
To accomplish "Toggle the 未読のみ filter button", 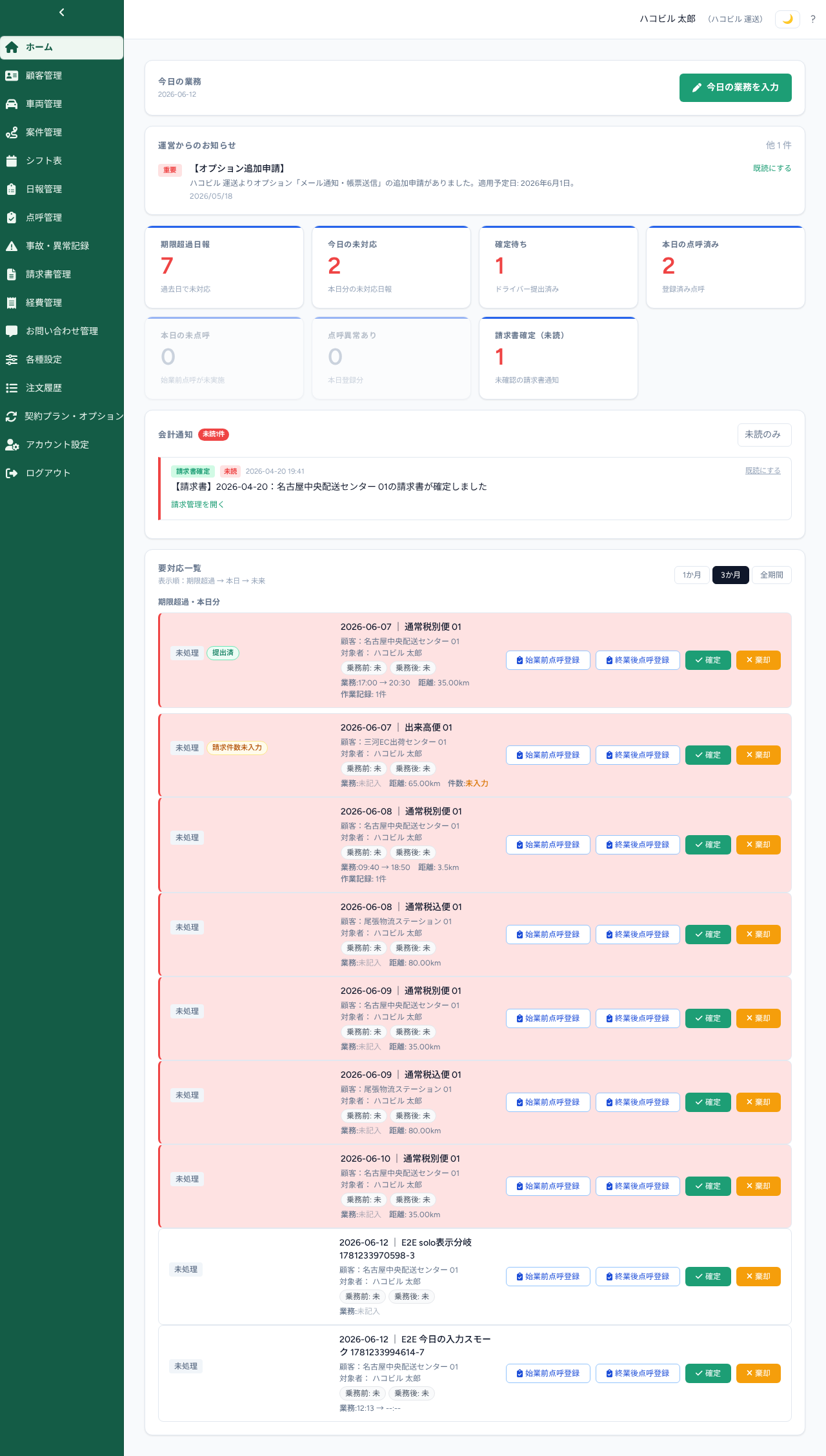I will tap(764, 434).
